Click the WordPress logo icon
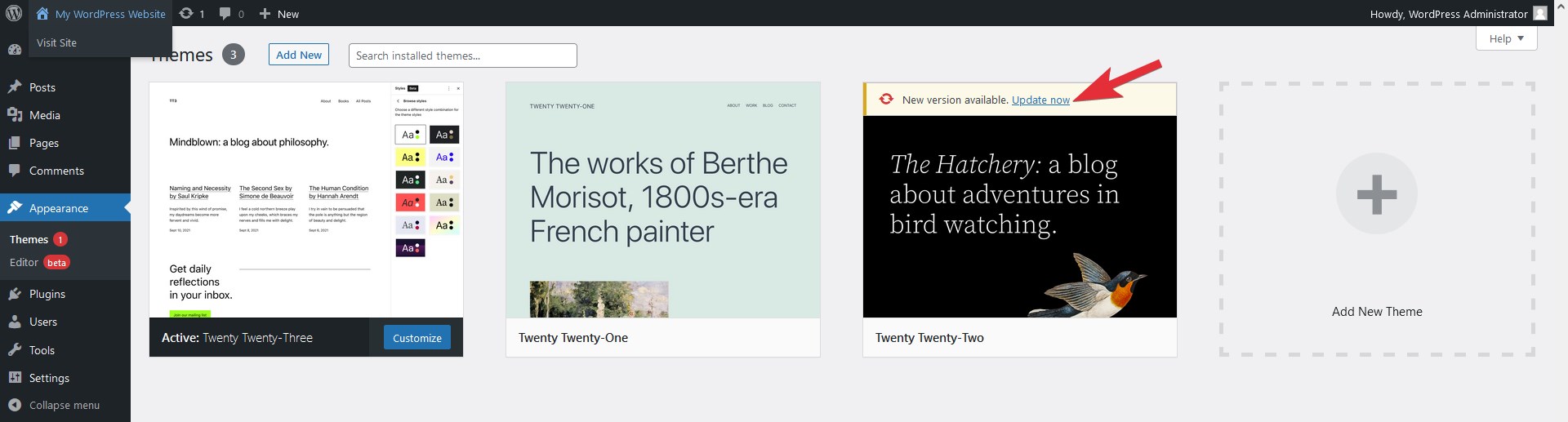Screen dimensions: 1568x422 click(14, 14)
